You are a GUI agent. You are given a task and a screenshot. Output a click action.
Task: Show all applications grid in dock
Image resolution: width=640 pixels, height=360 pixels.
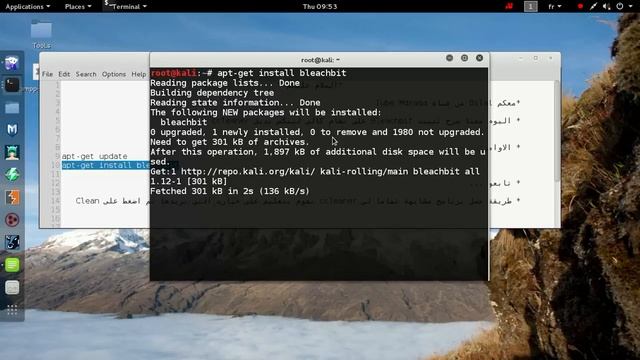(x=12, y=310)
